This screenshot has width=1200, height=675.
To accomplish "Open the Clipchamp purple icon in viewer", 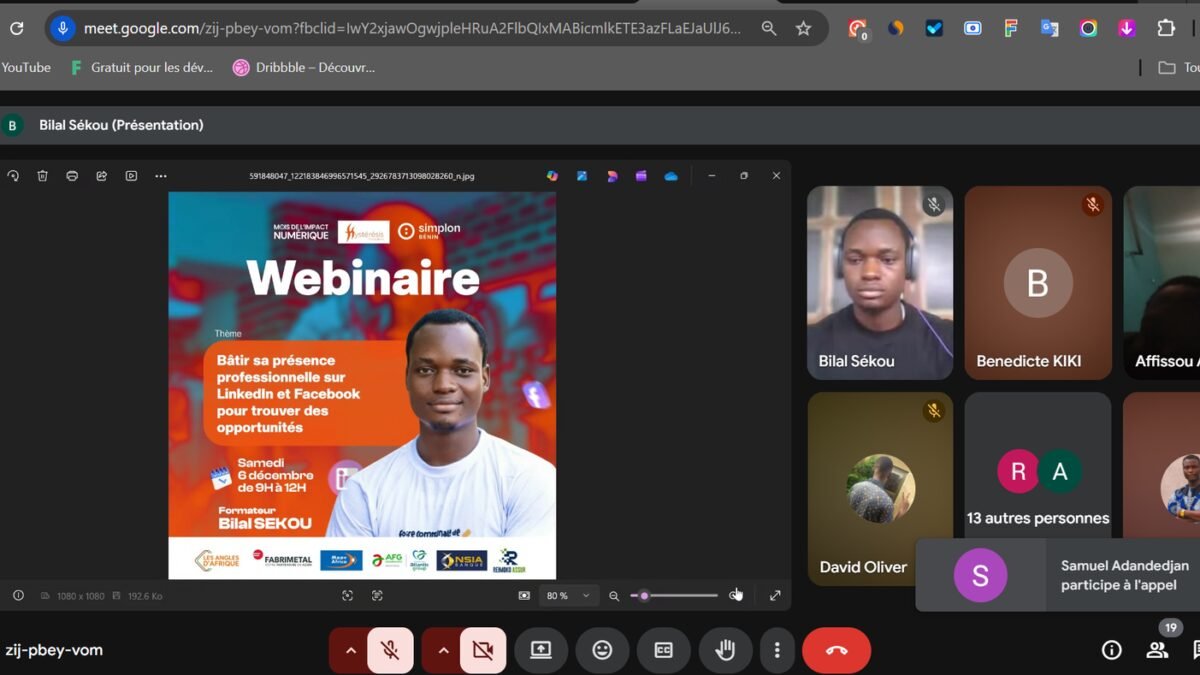I will [x=641, y=176].
